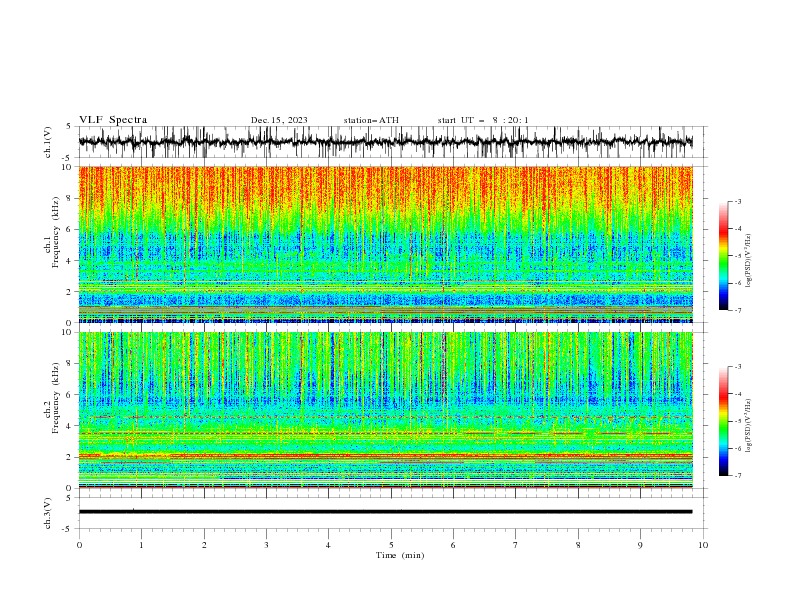The width and height of the screenshot is (792, 612).
Task: Click the "ch.3(V)" axis label
Action: [48, 513]
